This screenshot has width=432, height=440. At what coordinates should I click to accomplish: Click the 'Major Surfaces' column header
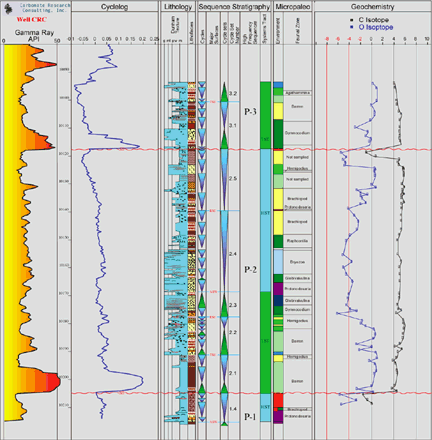213,34
